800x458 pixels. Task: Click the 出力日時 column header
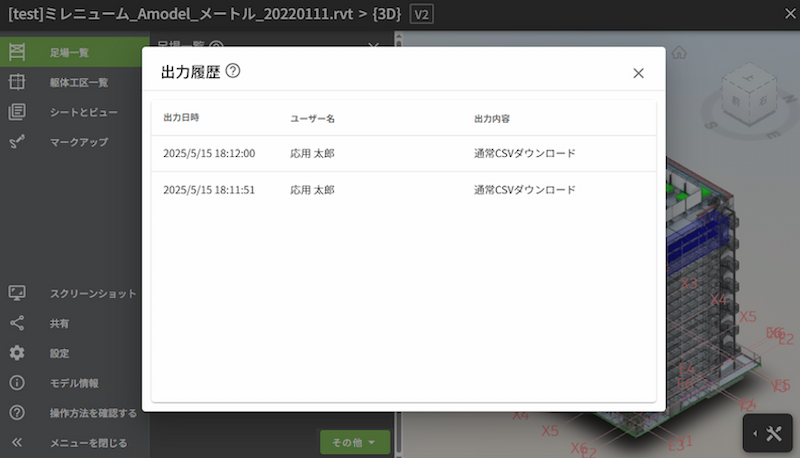[181, 118]
